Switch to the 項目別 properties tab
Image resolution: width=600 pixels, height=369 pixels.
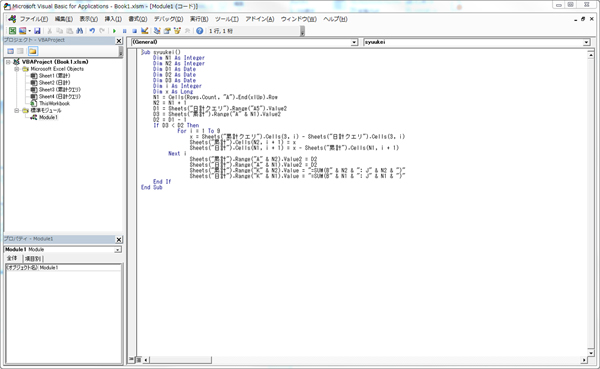33,259
